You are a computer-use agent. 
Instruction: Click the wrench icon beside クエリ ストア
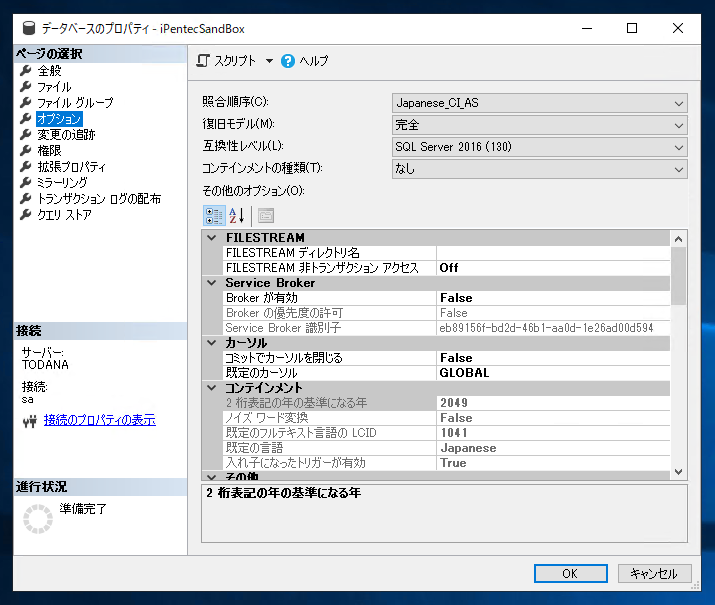(26, 214)
